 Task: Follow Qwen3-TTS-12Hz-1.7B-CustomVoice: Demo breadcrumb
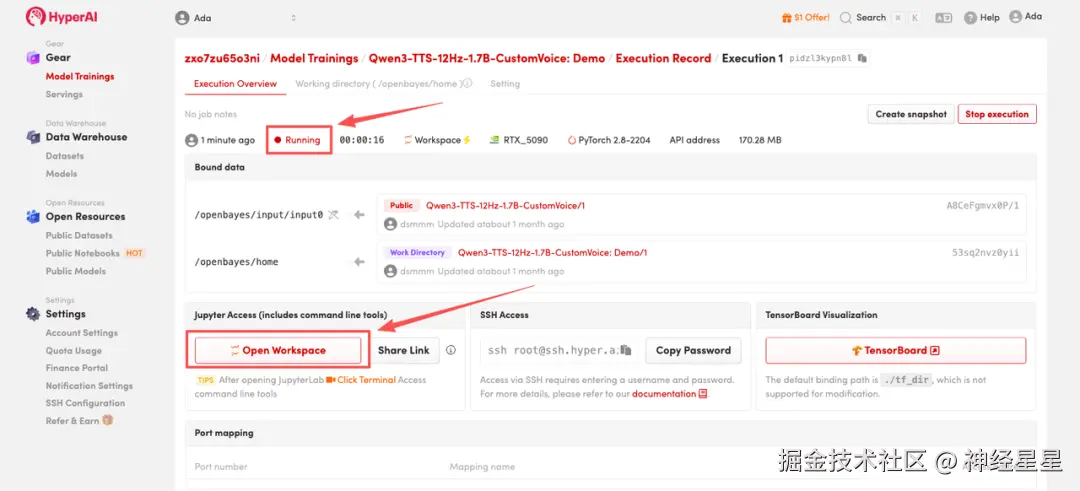[x=487, y=59]
